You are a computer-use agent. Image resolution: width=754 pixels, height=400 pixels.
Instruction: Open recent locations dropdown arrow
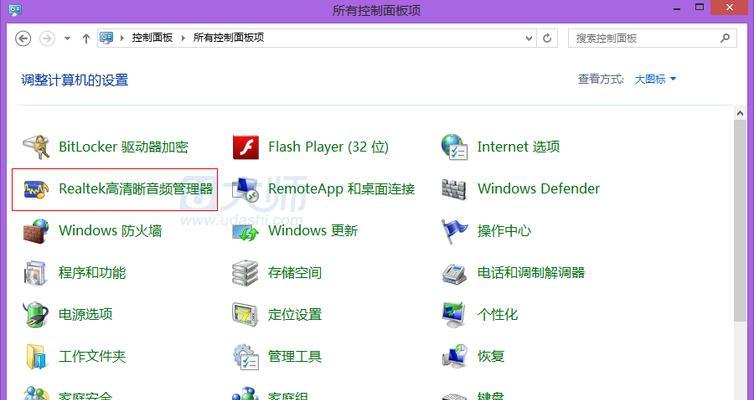[x=67, y=38]
